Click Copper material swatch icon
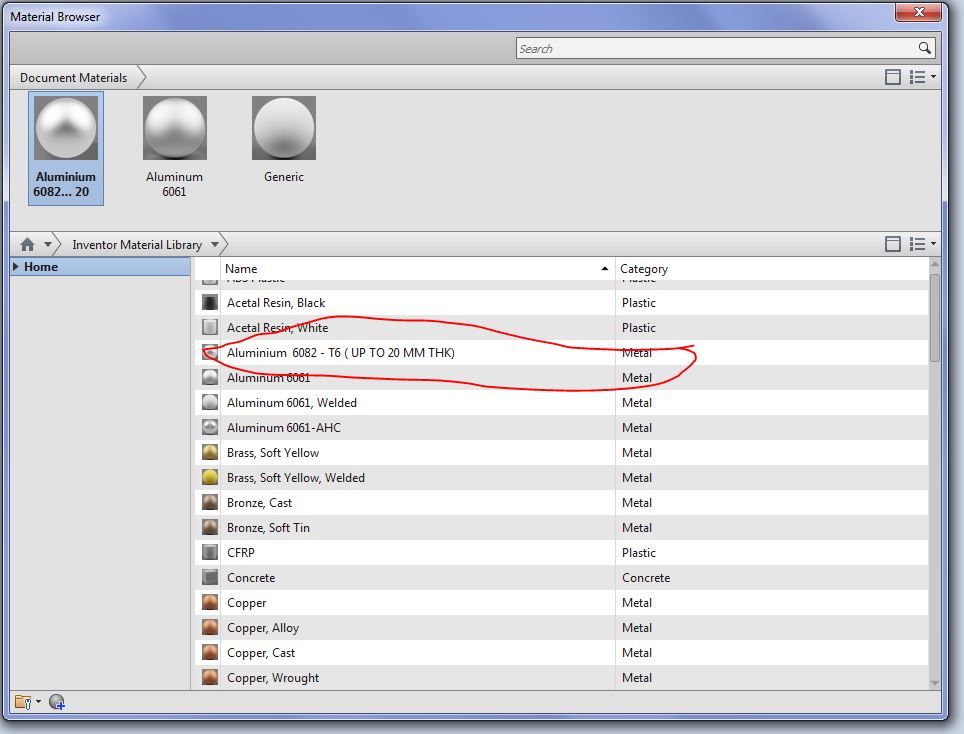The image size is (964, 734). 210,602
